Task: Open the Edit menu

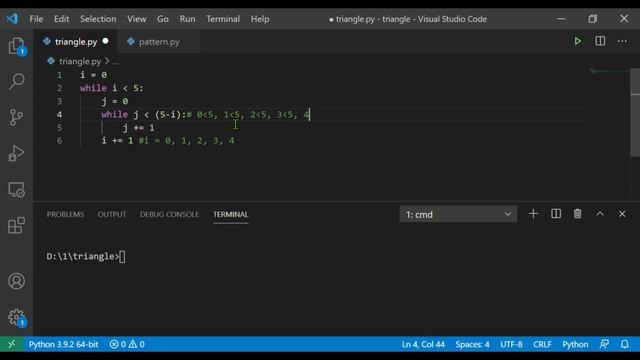Action: point(61,19)
